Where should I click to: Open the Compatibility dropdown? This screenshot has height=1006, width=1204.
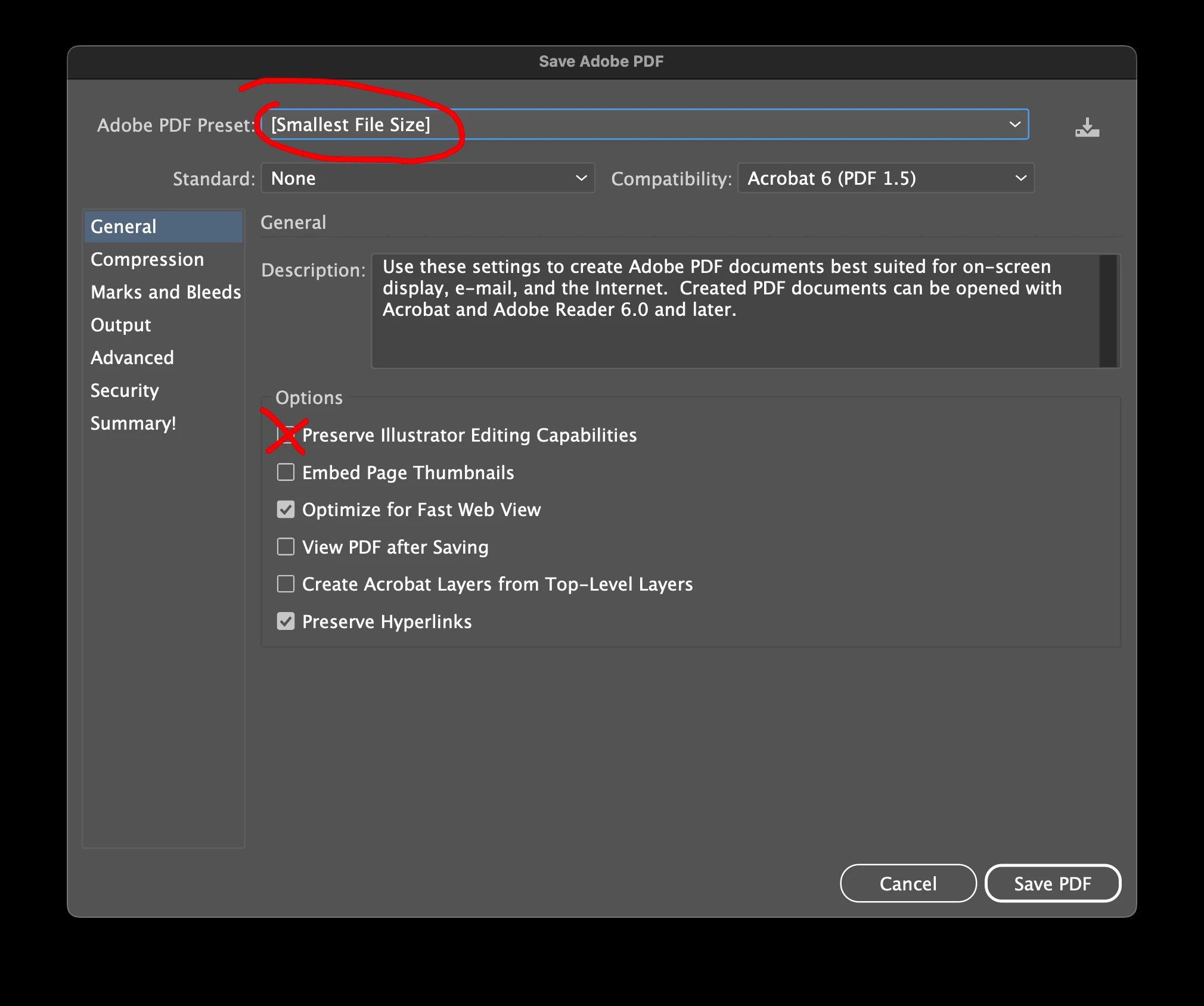(886, 178)
